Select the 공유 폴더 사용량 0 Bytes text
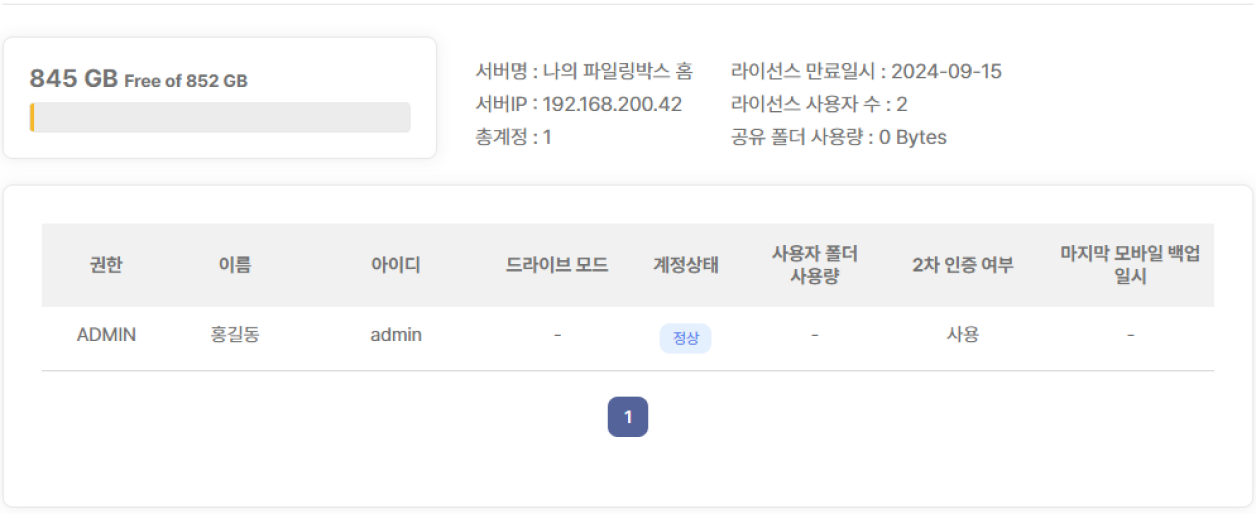This screenshot has width=1256, height=514. click(x=839, y=137)
